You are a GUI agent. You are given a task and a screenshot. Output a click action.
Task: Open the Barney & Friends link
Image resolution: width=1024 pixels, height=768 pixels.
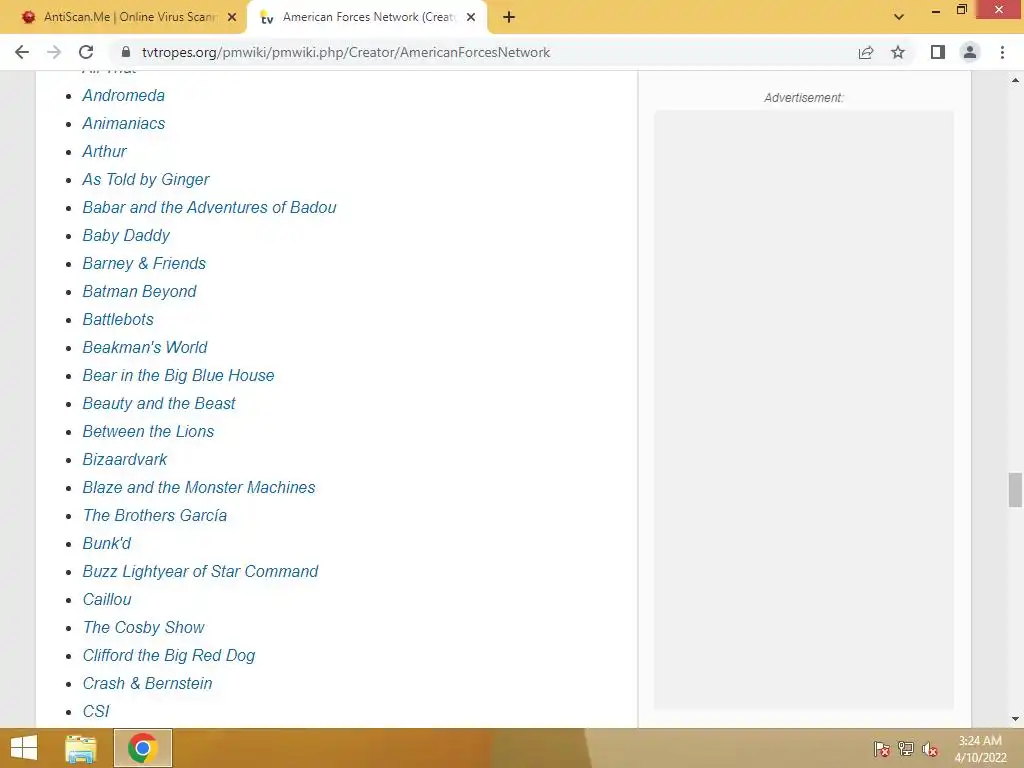point(144,264)
